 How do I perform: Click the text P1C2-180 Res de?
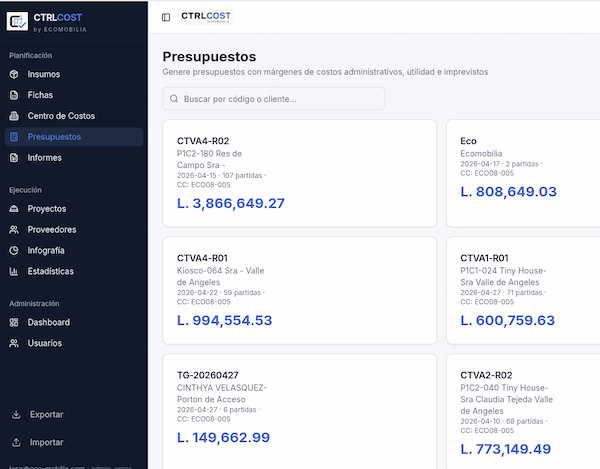pyautogui.click(x=209, y=154)
